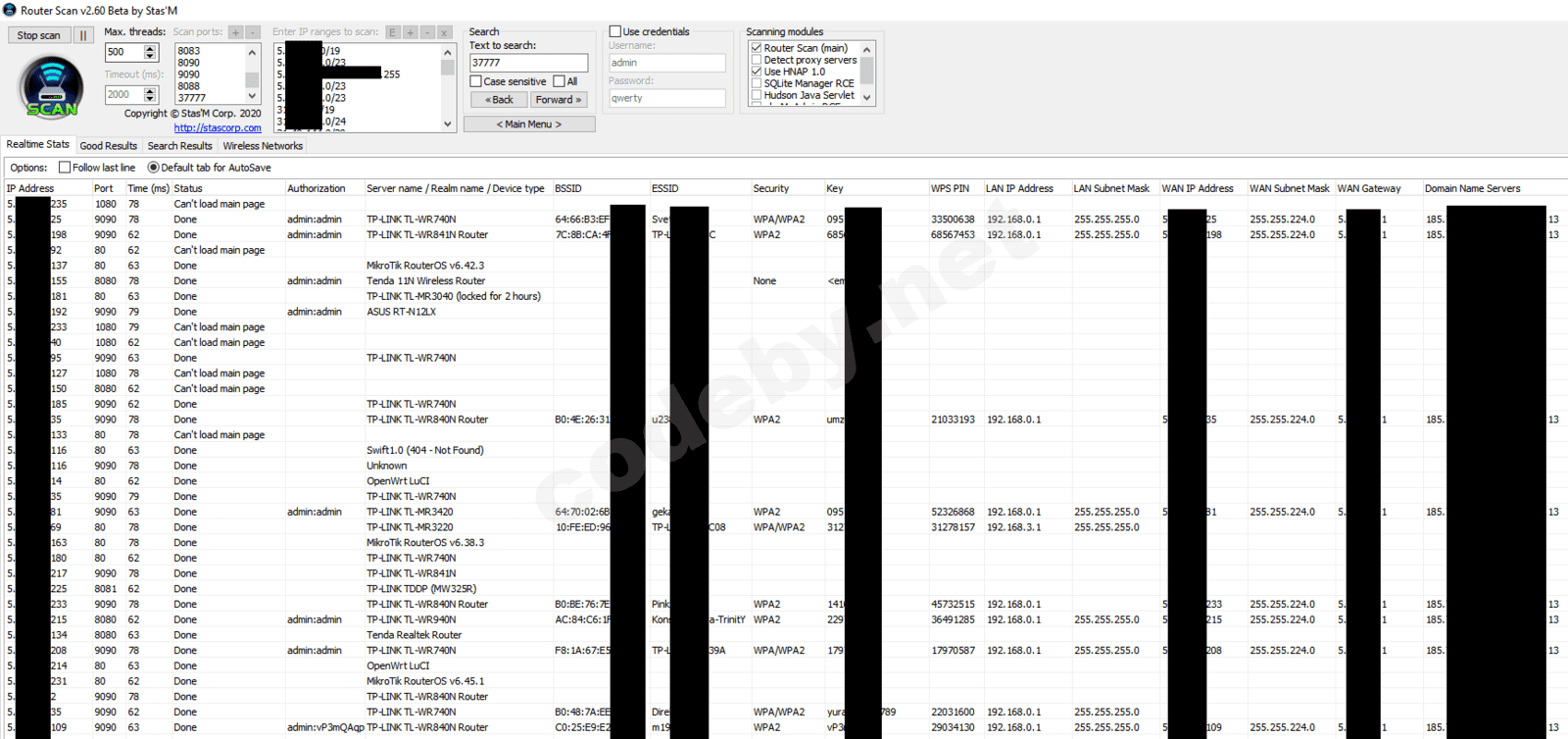Sort by the ESSID column header
This screenshot has height=739, width=1568.
tap(700, 188)
